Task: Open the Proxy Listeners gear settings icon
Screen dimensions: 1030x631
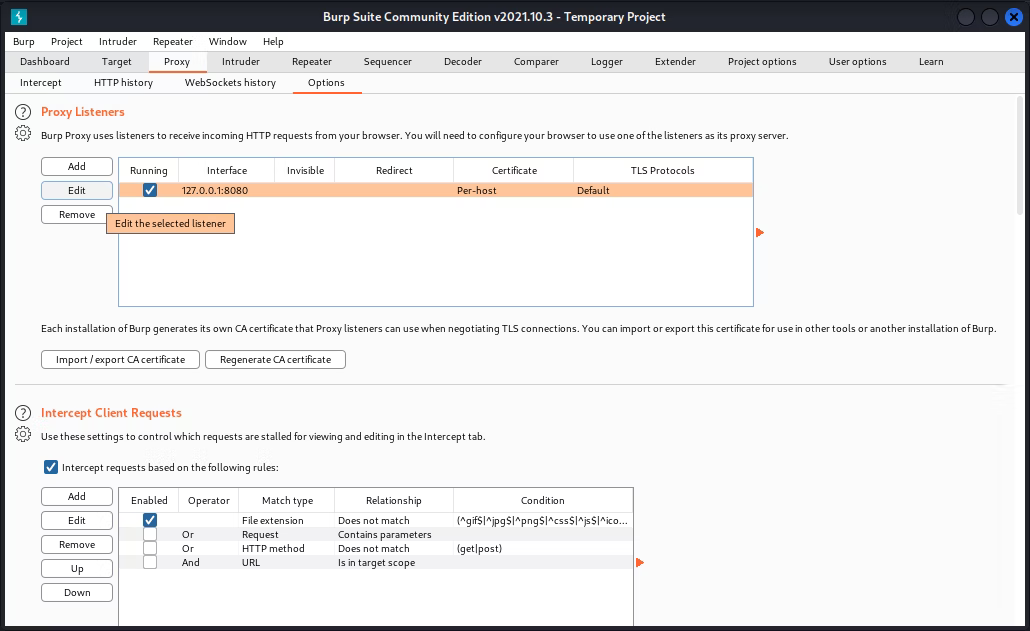Action: (x=23, y=133)
